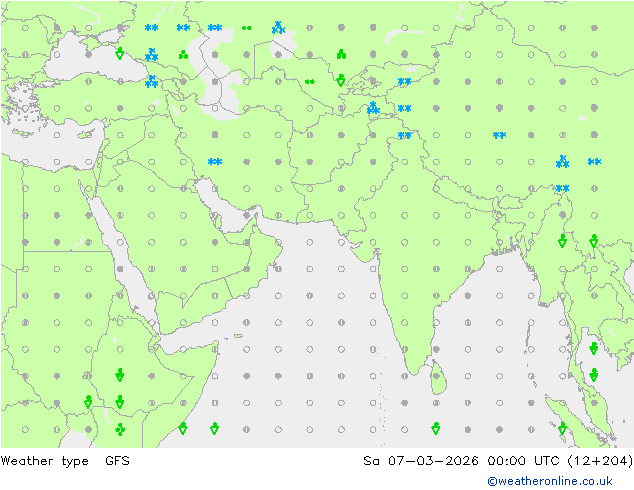Click the 'GFS' model label

(117, 460)
